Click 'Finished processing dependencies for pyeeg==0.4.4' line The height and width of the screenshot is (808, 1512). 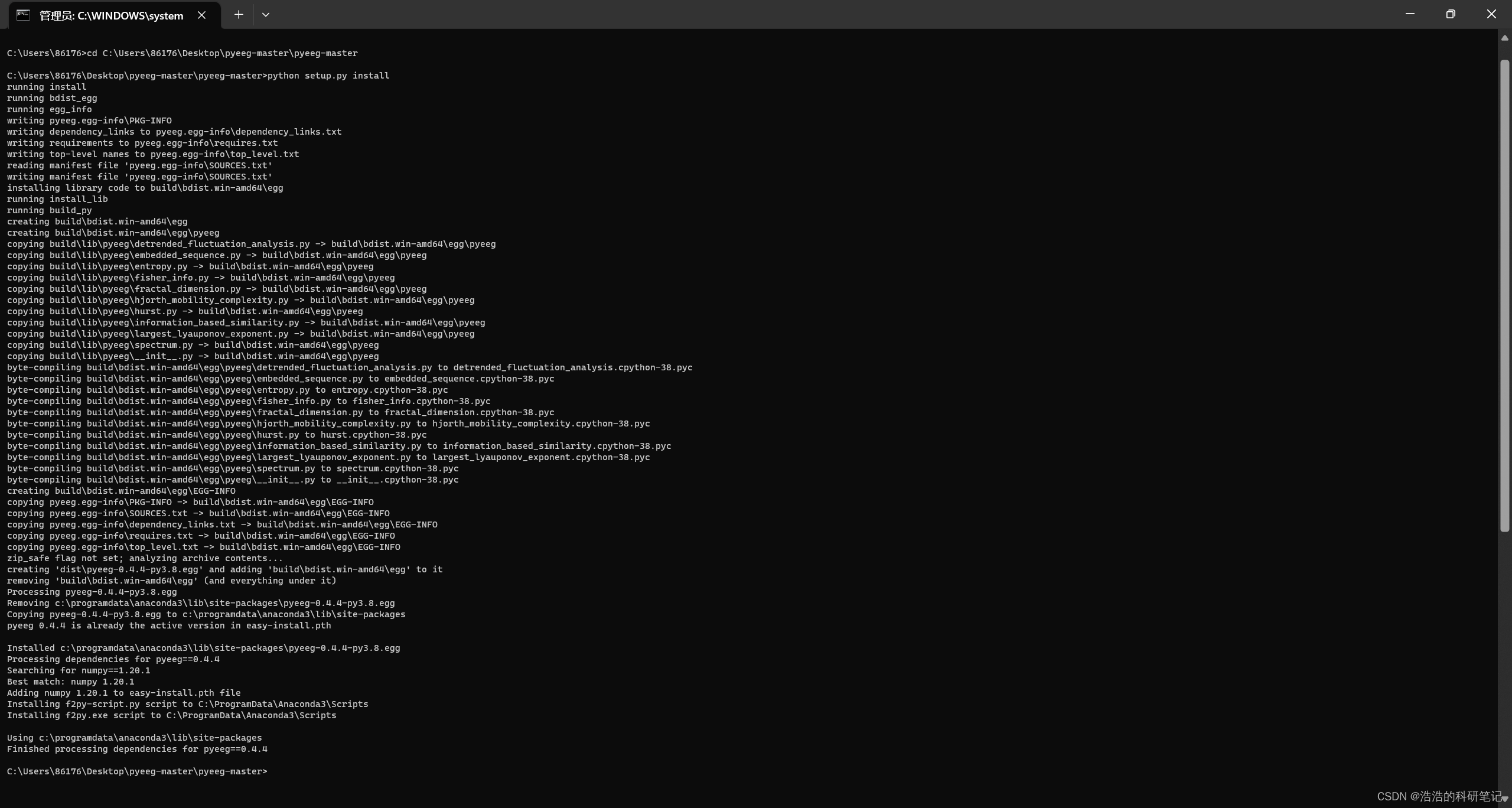137,749
